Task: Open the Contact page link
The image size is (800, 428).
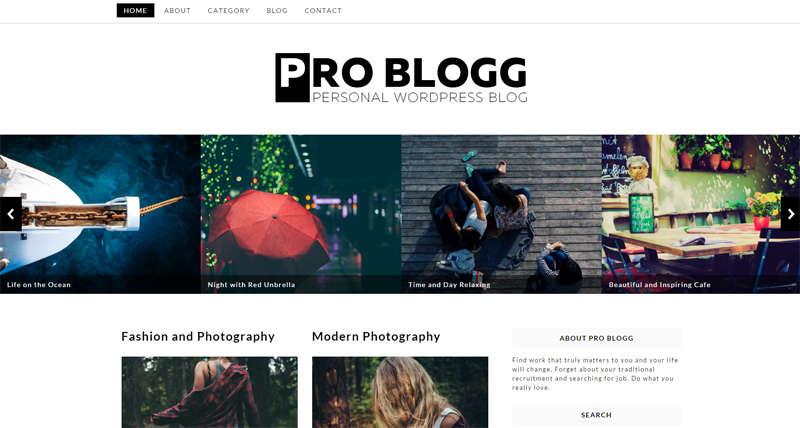Action: (323, 10)
